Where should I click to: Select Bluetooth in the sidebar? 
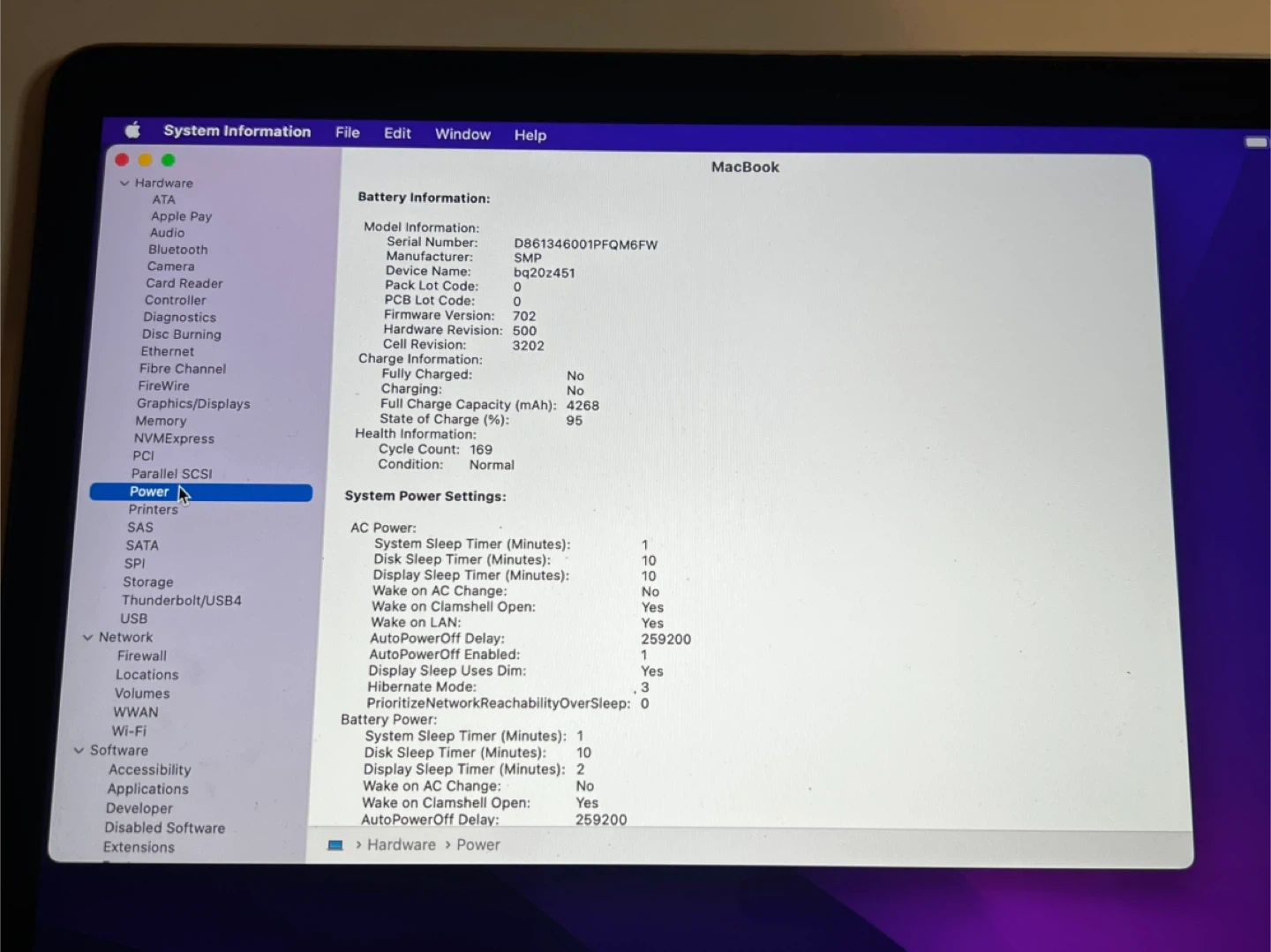coord(177,250)
